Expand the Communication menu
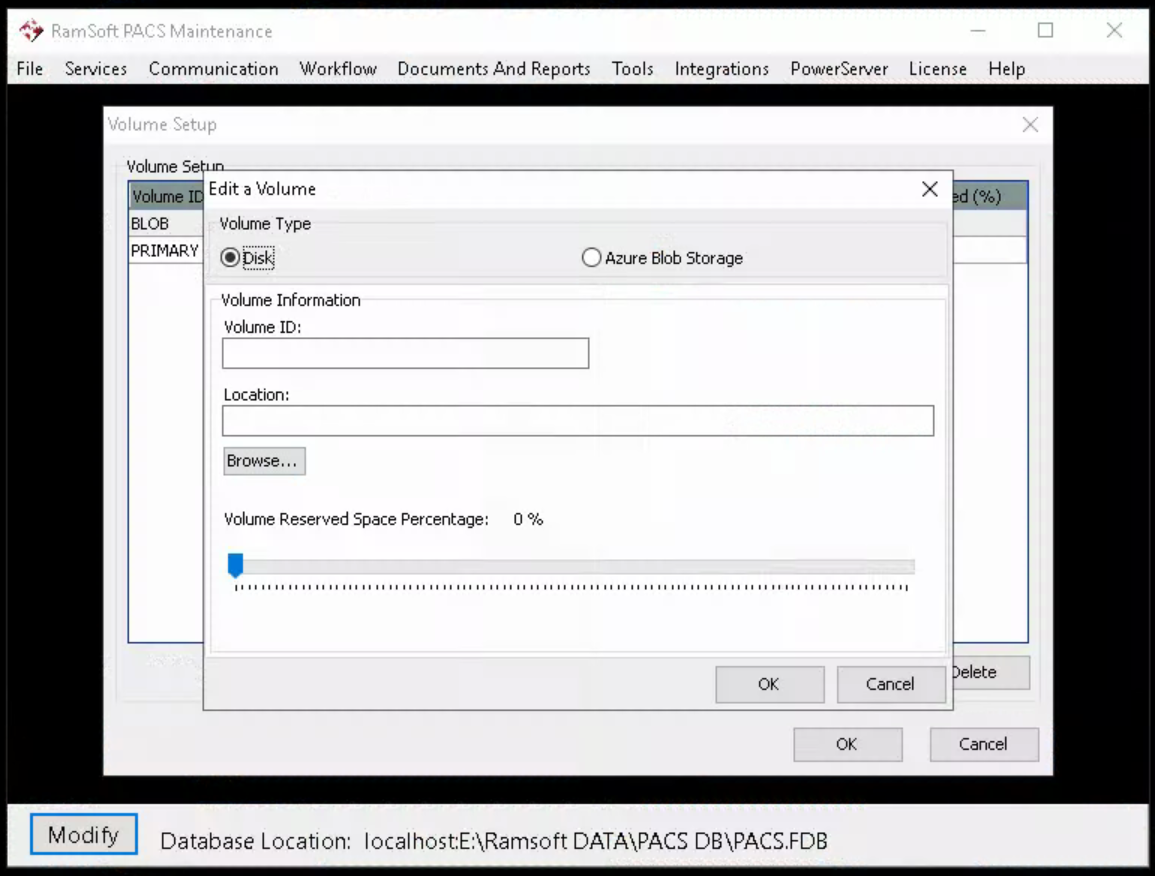The width and height of the screenshot is (1155, 876). 213,69
